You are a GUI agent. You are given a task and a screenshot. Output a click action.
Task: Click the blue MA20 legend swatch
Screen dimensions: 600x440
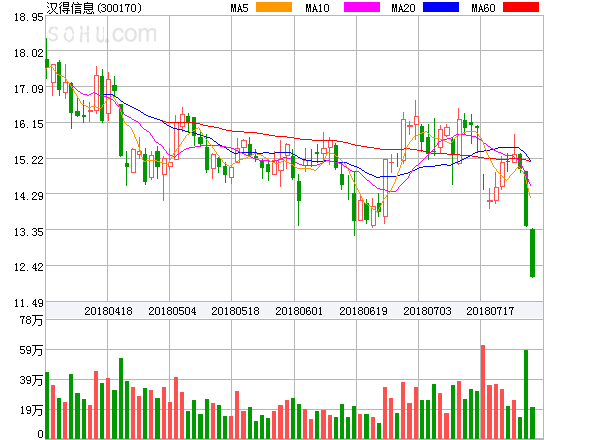click(441, 7)
